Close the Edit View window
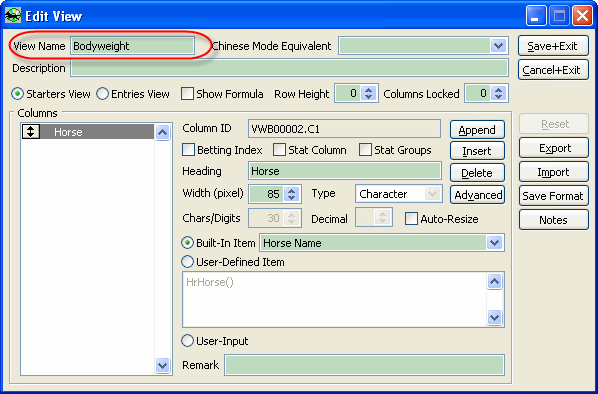 pyautogui.click(x=582, y=16)
